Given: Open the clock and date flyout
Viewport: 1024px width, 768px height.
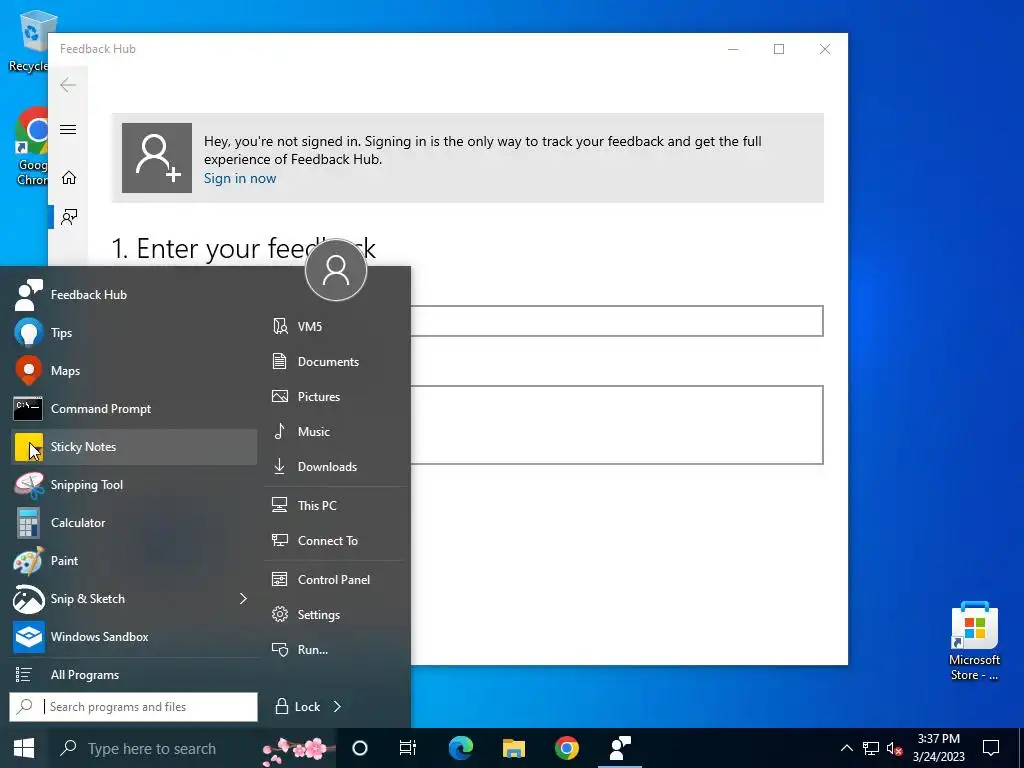Looking at the screenshot, I should click(938, 748).
